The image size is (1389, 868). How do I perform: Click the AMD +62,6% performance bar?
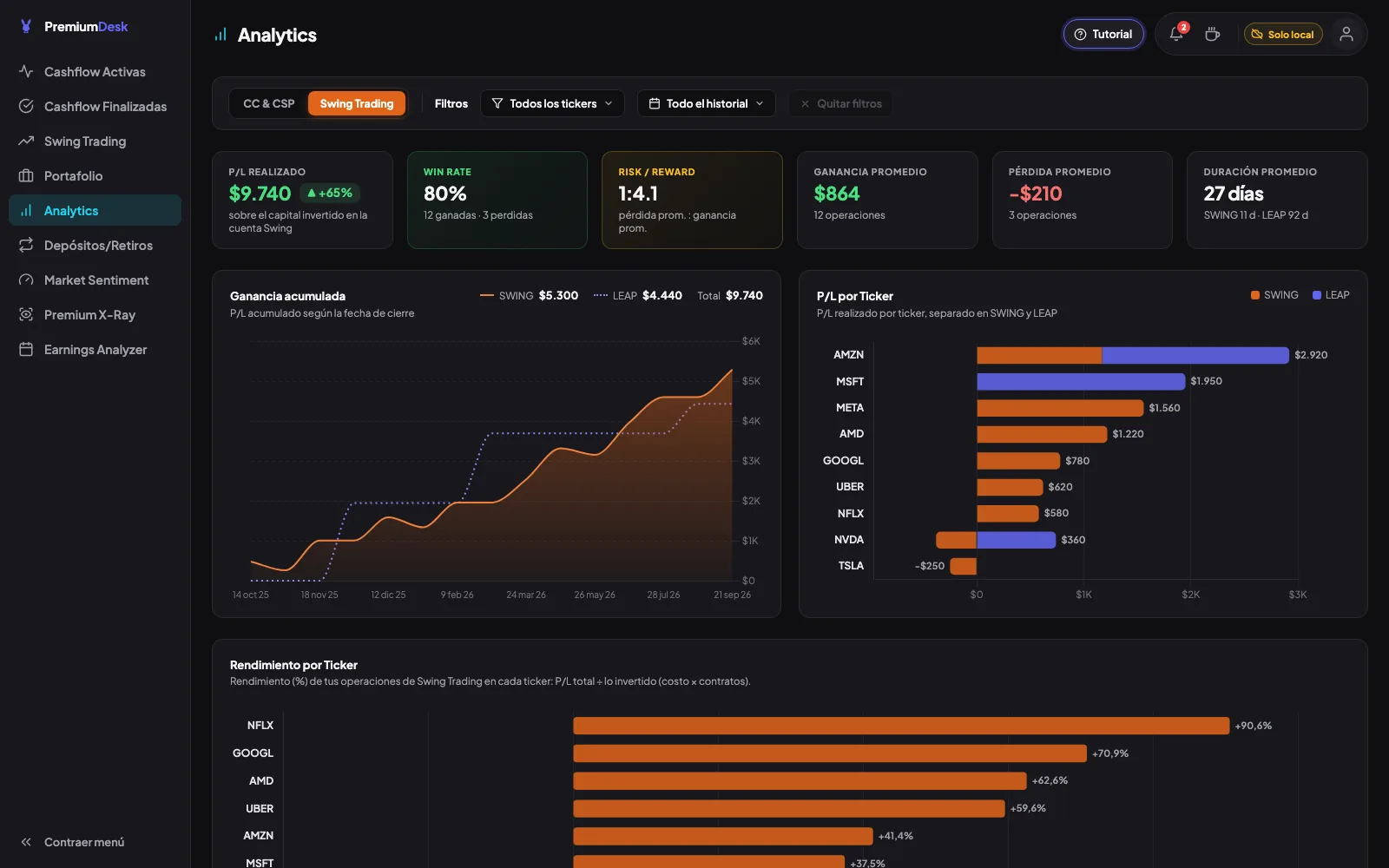pyautogui.click(x=800, y=781)
